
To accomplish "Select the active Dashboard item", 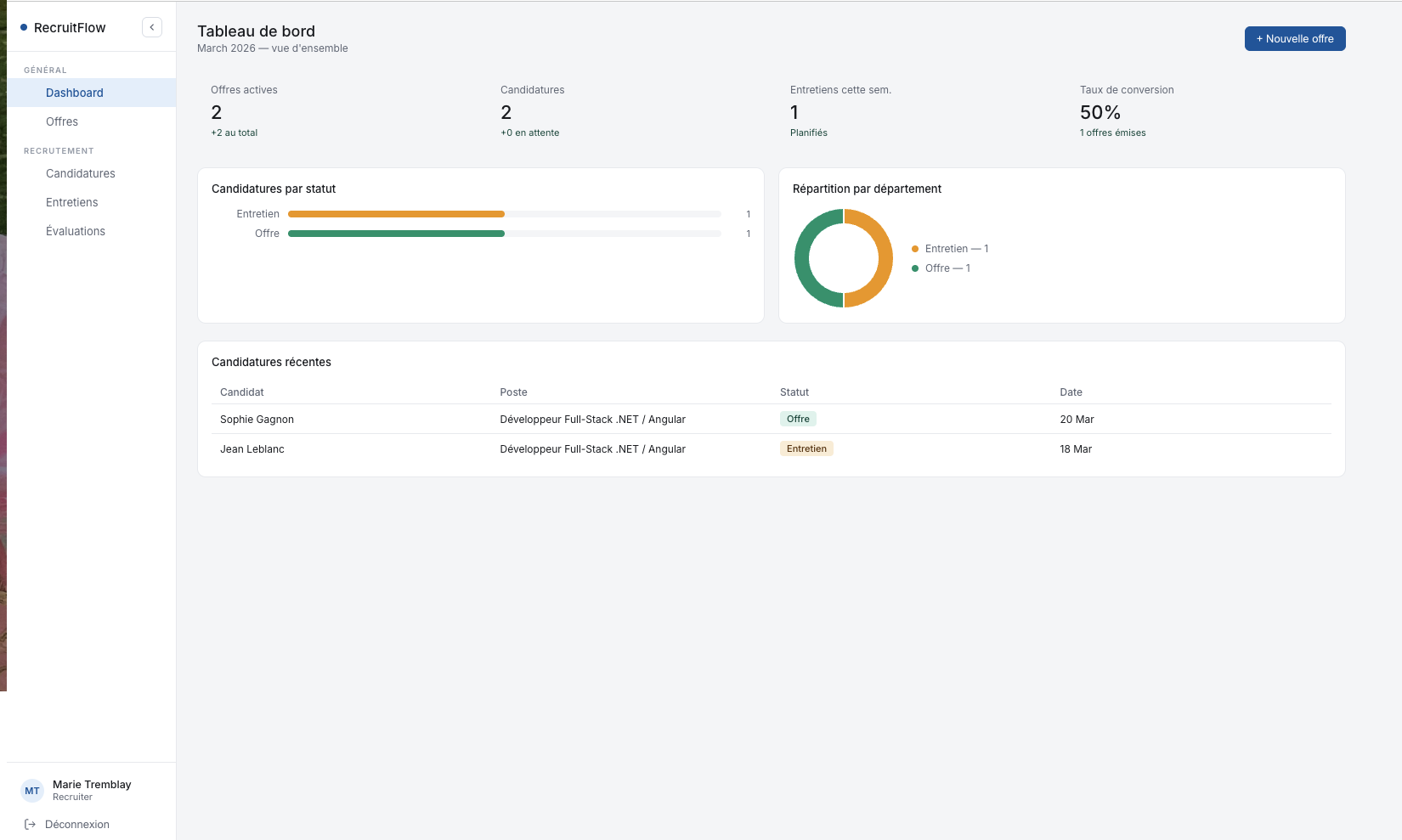I will (x=75, y=93).
